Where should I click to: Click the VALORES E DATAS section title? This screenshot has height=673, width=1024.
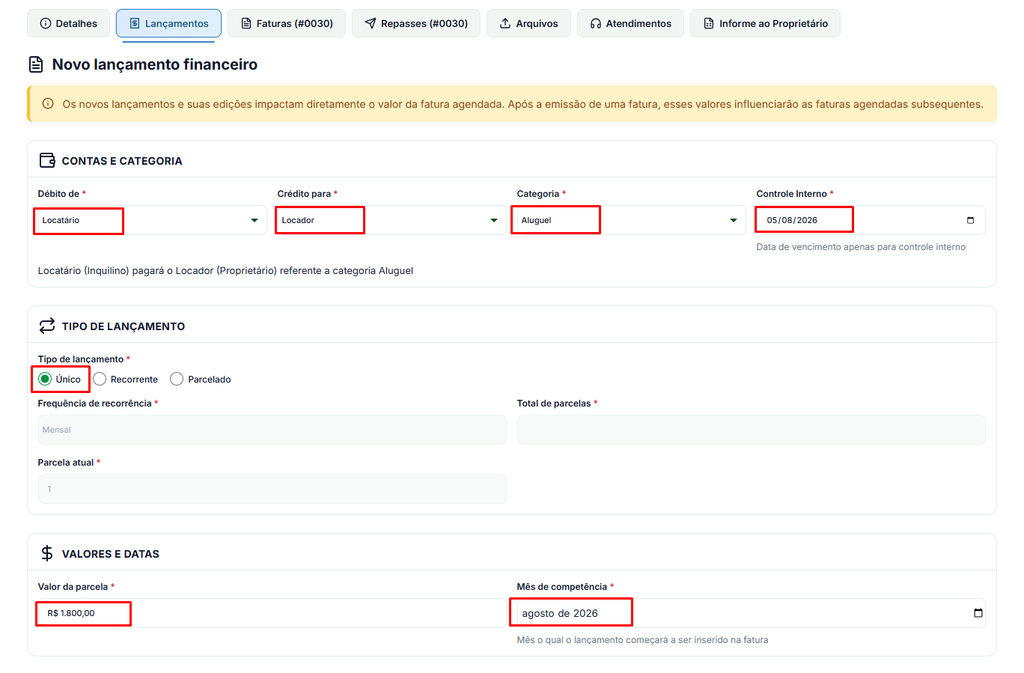(x=110, y=554)
